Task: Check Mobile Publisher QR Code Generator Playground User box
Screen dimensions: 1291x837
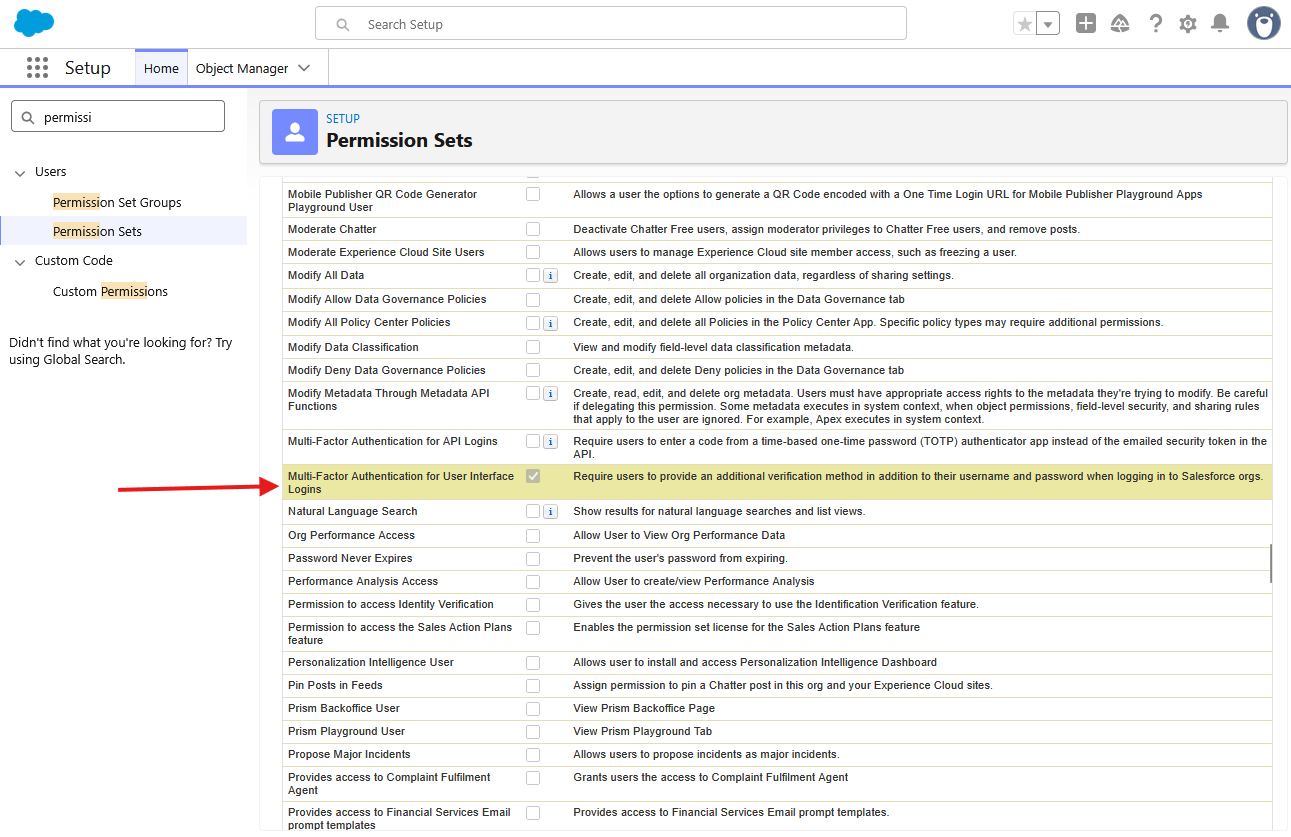Action: click(x=533, y=194)
